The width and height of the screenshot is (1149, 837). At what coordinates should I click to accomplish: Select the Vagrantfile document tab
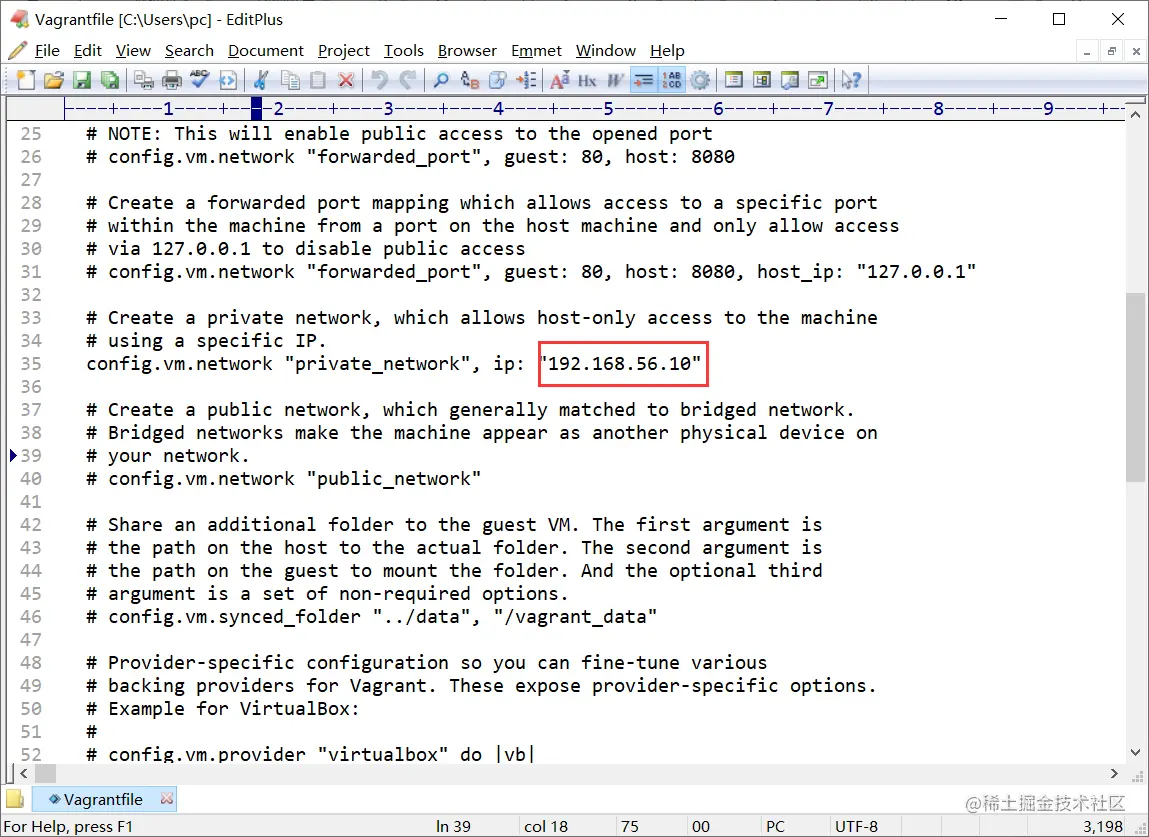click(103, 799)
